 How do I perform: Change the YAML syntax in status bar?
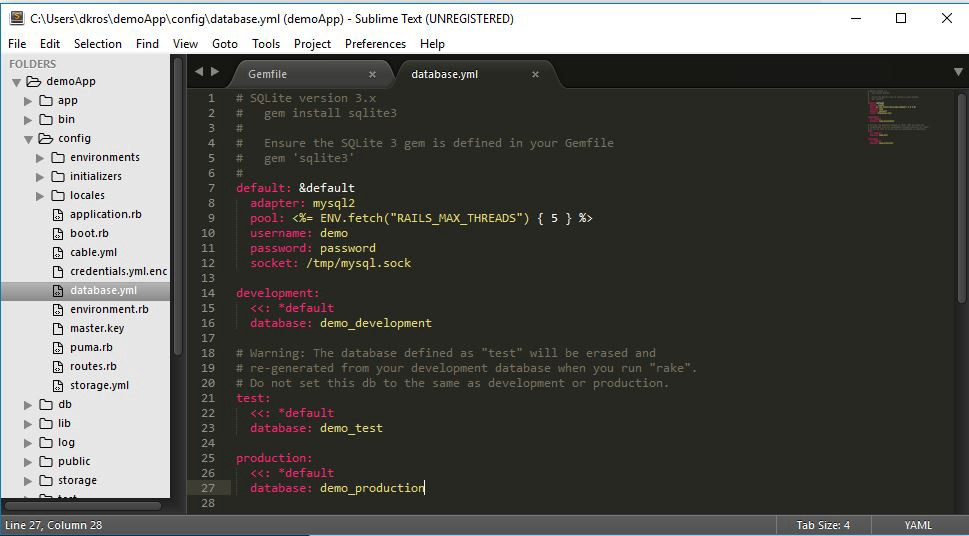pos(918,525)
